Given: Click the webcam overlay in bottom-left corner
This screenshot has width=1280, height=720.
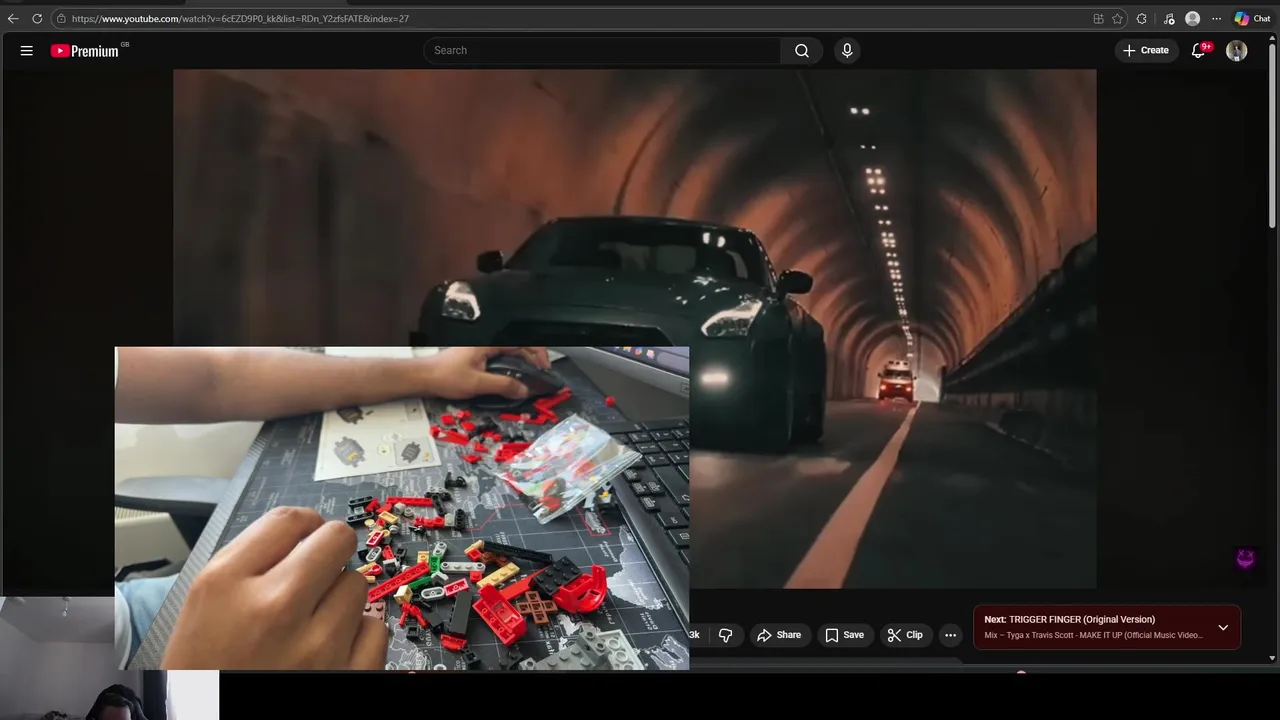Looking at the screenshot, I should point(109,657).
